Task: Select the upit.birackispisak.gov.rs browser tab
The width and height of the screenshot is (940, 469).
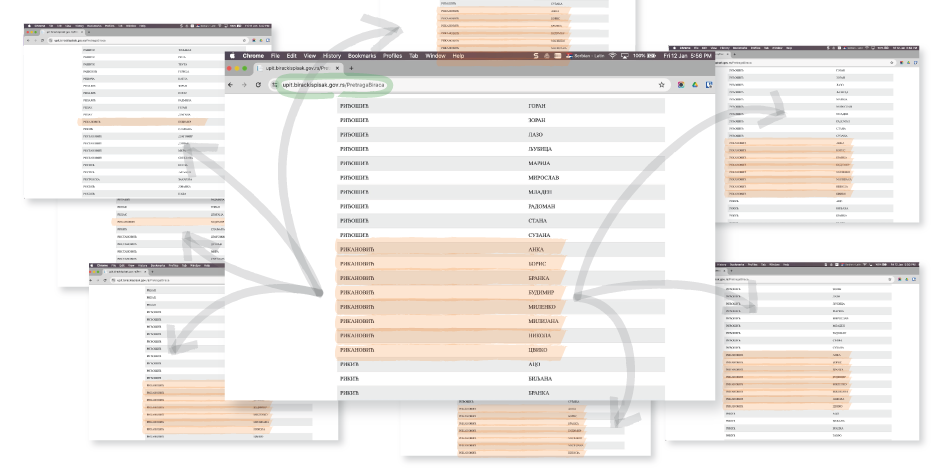Action: (298, 68)
